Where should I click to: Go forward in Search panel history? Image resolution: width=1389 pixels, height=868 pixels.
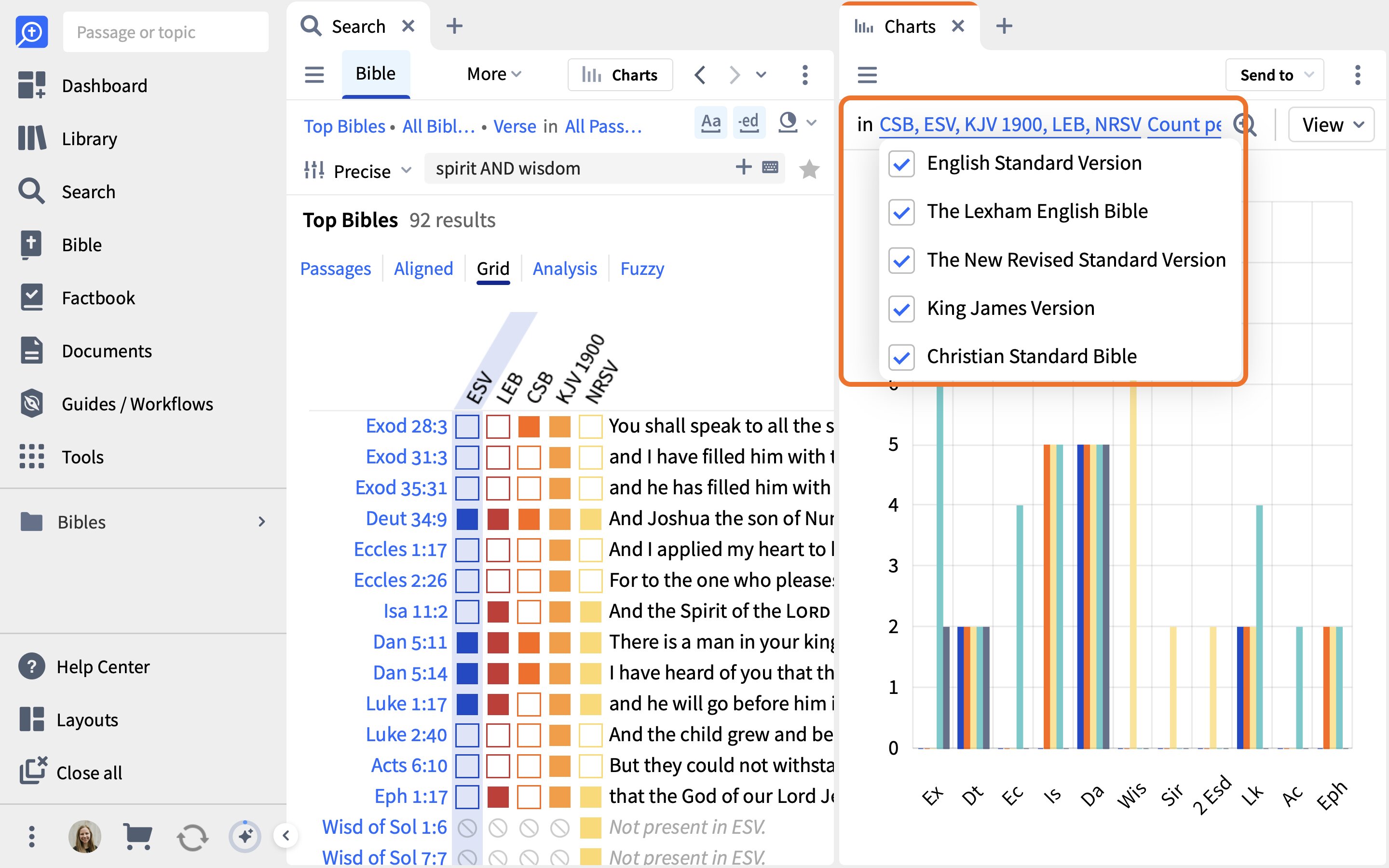tap(734, 75)
